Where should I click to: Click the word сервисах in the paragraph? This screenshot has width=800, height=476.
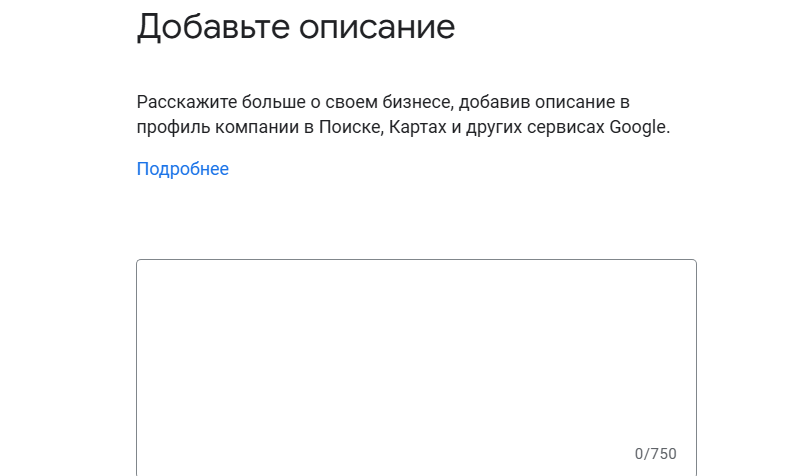[568, 128]
